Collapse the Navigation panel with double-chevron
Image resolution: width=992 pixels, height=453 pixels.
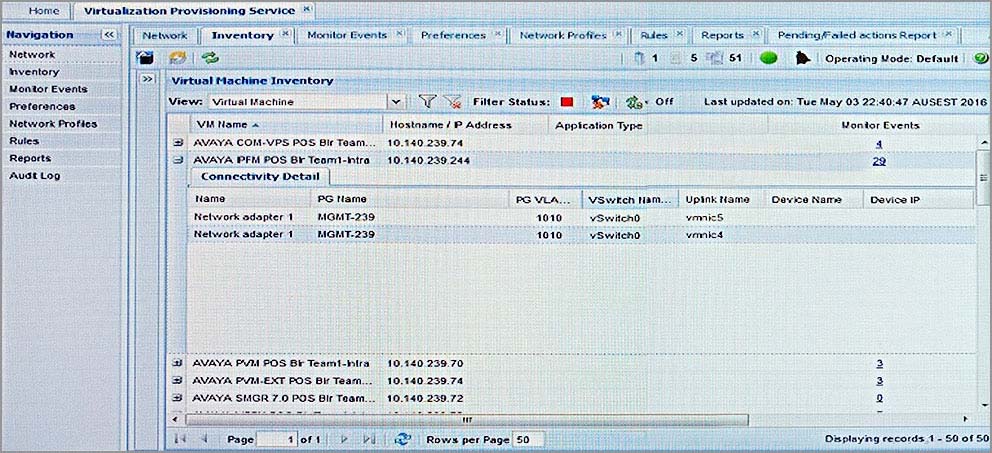point(109,35)
